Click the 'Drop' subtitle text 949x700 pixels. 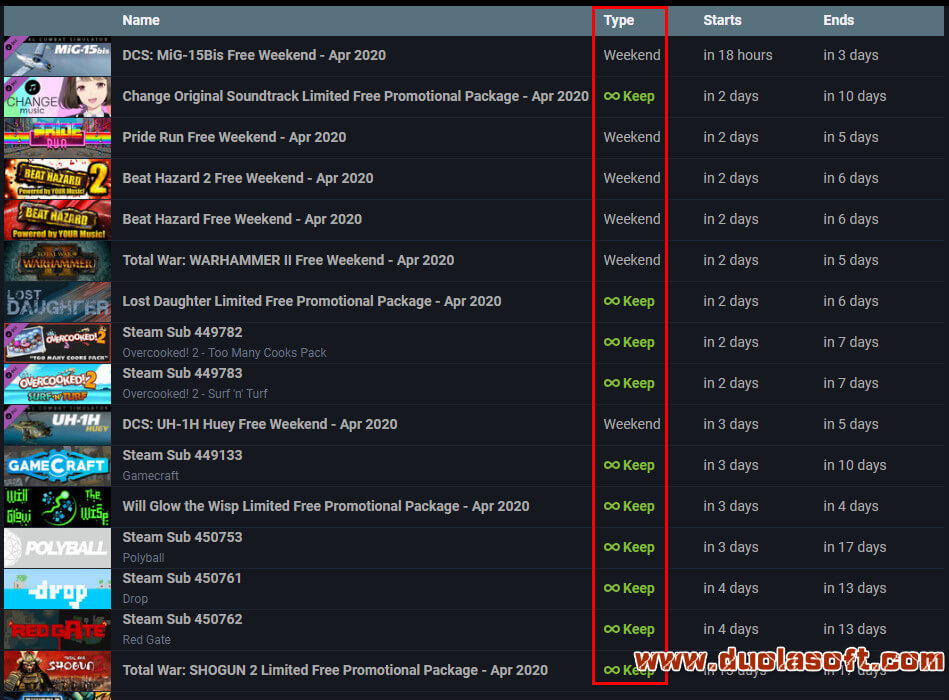pos(134,599)
